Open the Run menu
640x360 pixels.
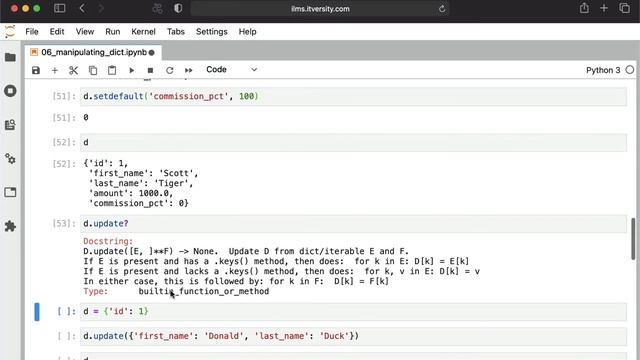(x=113, y=31)
